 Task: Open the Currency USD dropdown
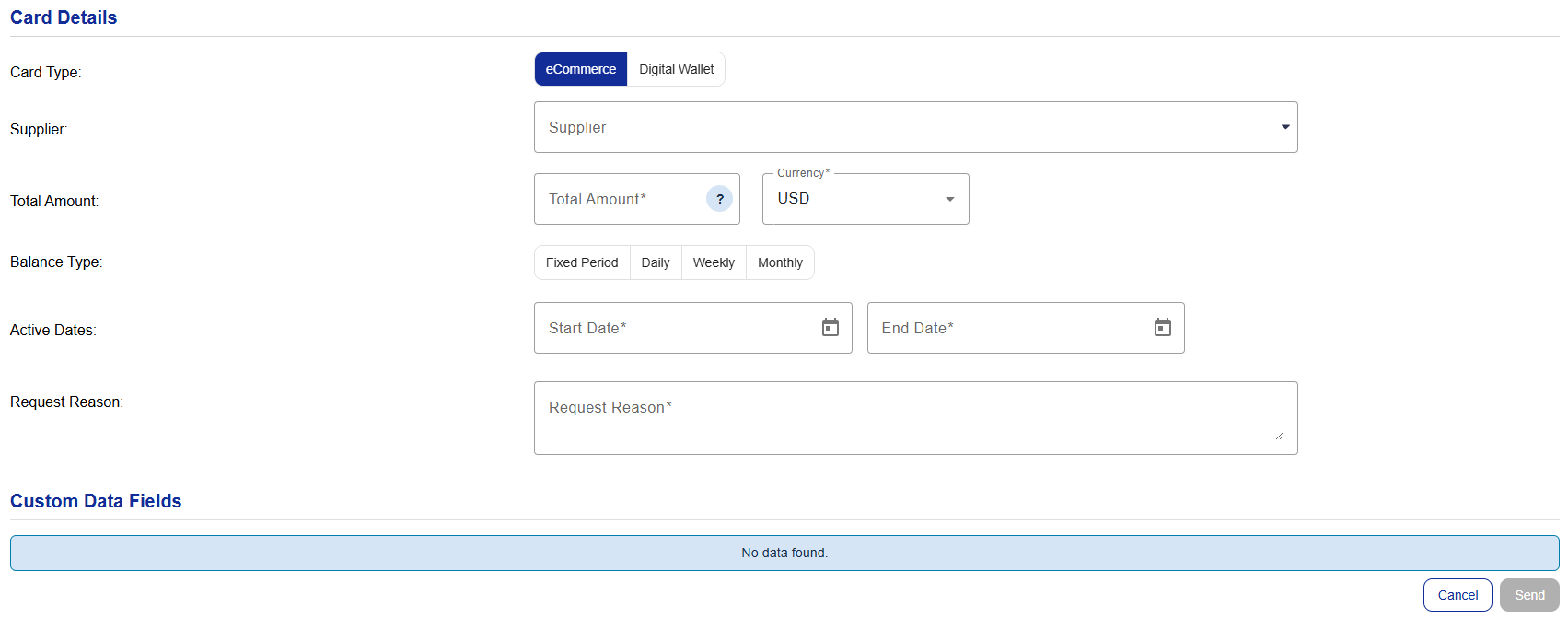coord(865,199)
